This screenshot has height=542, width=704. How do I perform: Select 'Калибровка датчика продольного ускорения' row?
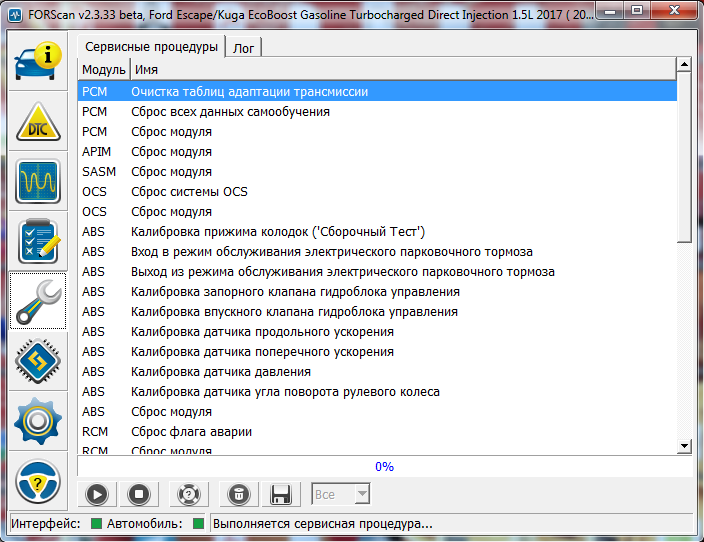[377, 331]
